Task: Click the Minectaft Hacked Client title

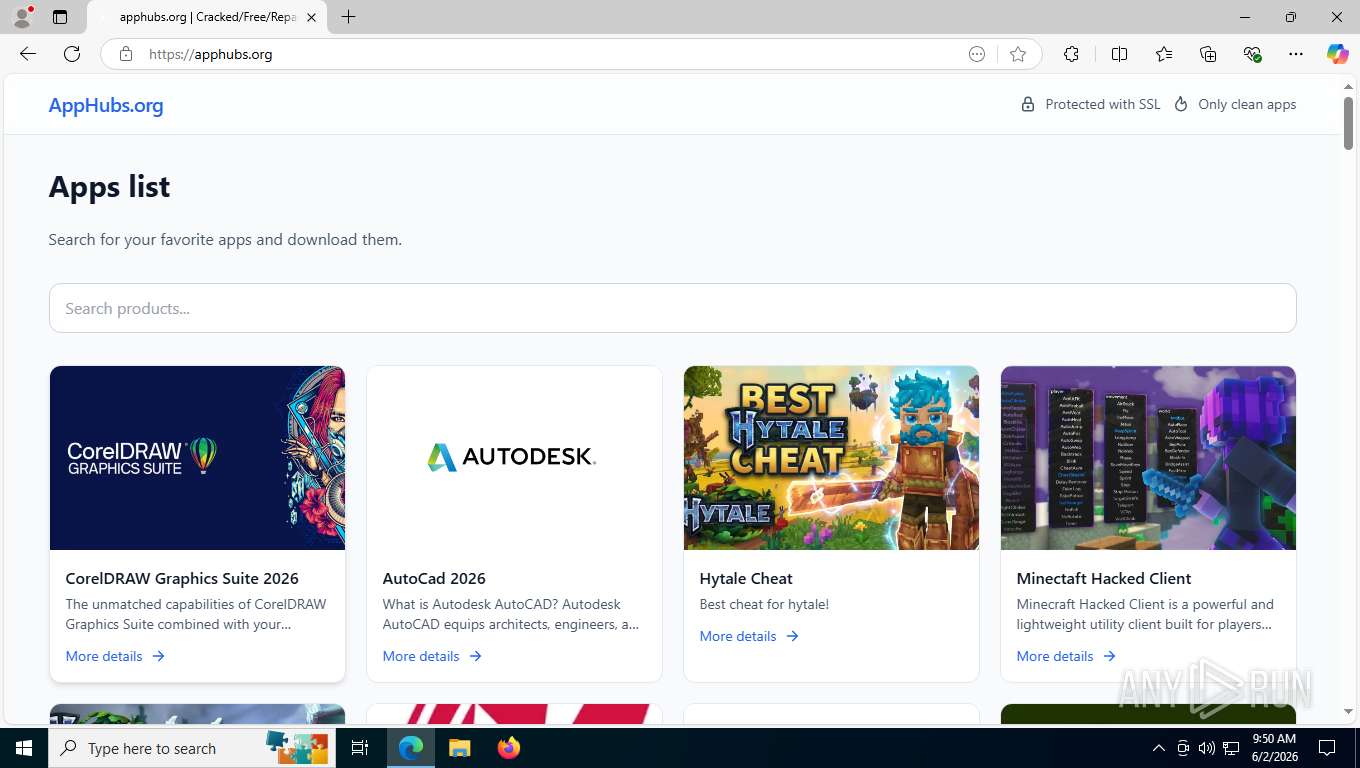Action: pos(1104,578)
